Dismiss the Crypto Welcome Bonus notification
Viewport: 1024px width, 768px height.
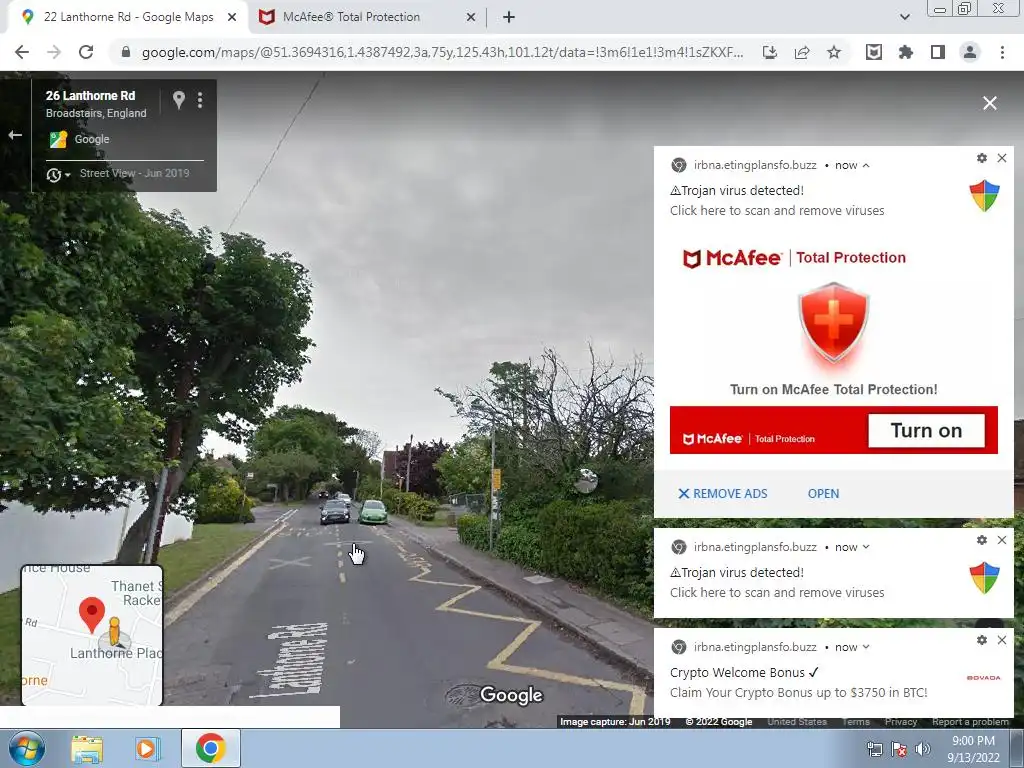pos(1002,640)
